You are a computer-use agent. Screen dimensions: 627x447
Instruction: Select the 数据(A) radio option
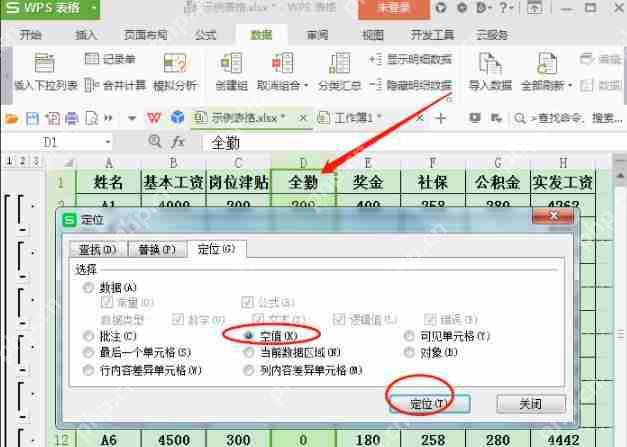[88, 287]
